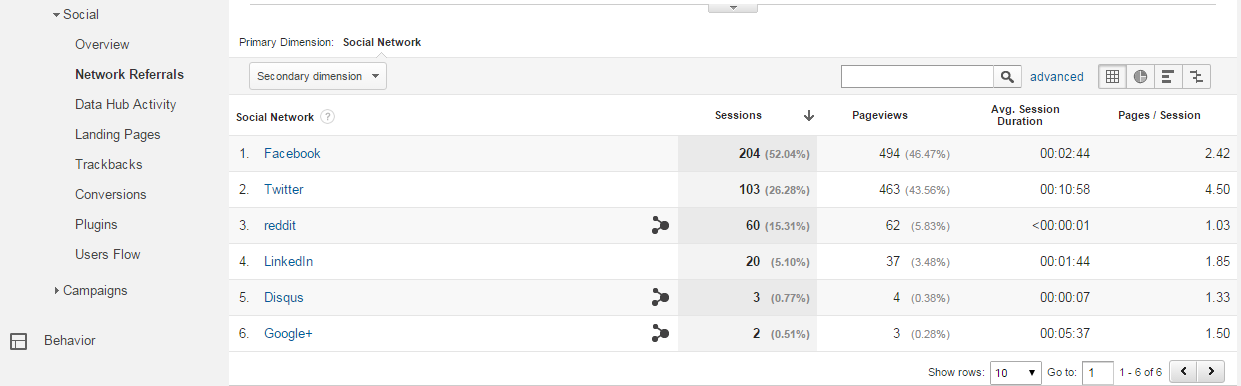The width and height of the screenshot is (1241, 386).
Task: Select the performance bar view icon
Action: click(x=1168, y=77)
